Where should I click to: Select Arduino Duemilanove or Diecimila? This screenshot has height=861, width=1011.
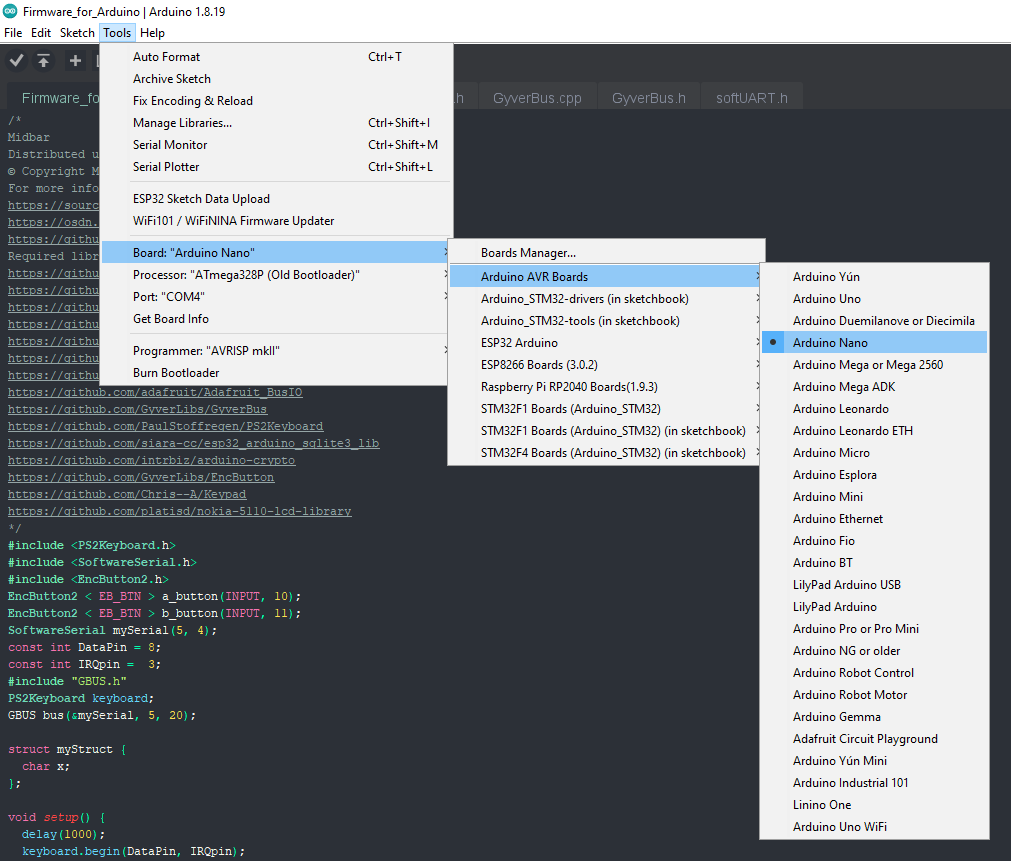click(x=874, y=321)
